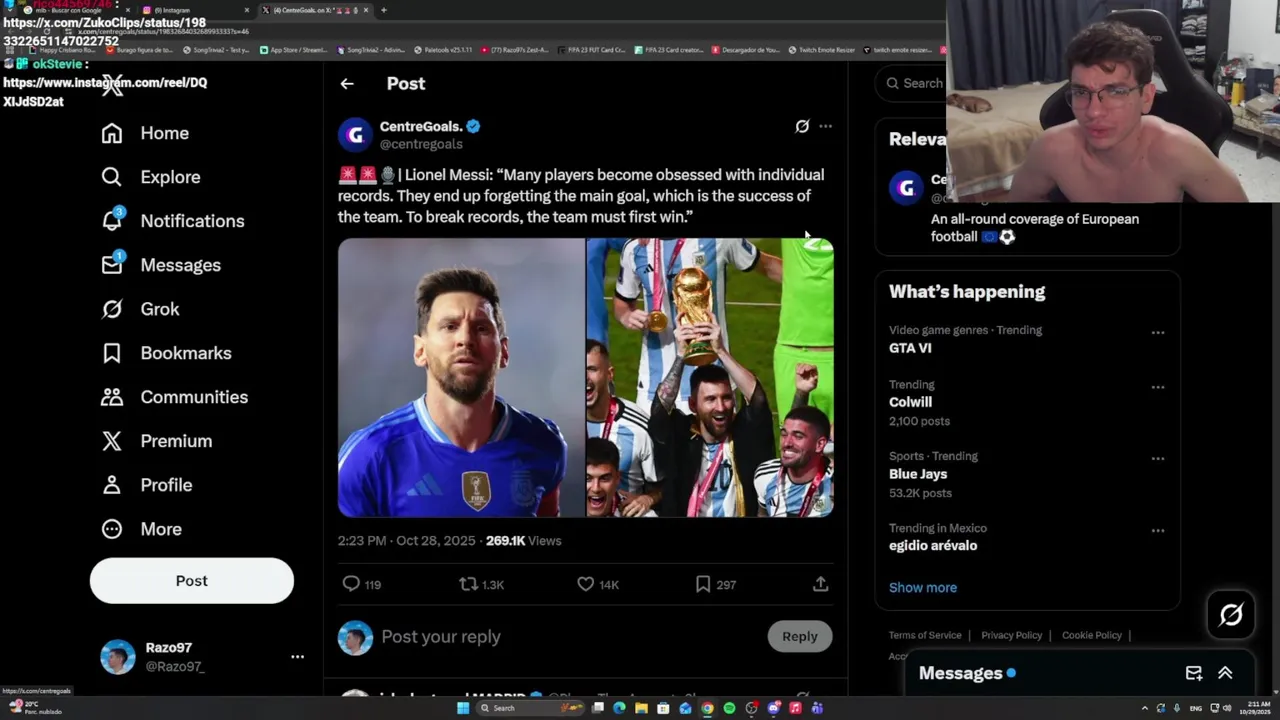The image size is (1280, 720).
Task: Open Windows Start menu
Action: [463, 708]
